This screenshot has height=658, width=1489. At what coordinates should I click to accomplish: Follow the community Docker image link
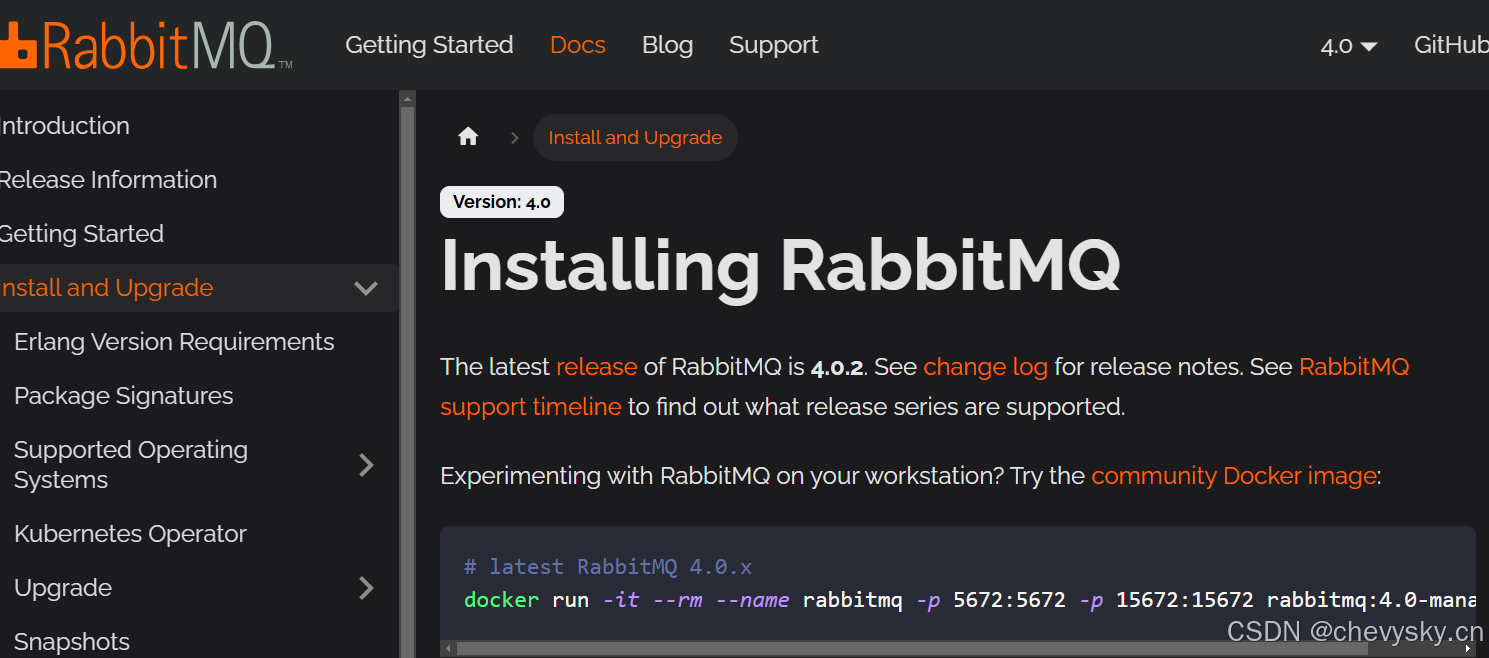1234,476
